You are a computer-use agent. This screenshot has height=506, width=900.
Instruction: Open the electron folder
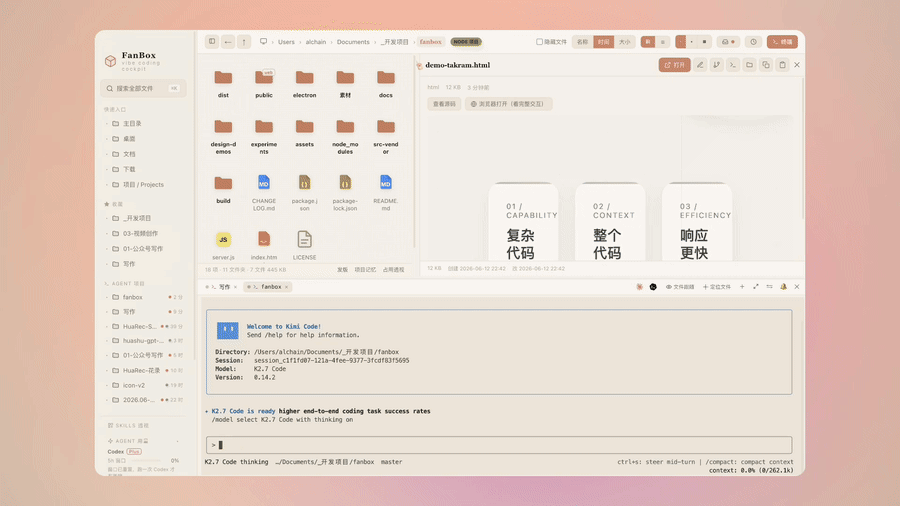point(304,83)
